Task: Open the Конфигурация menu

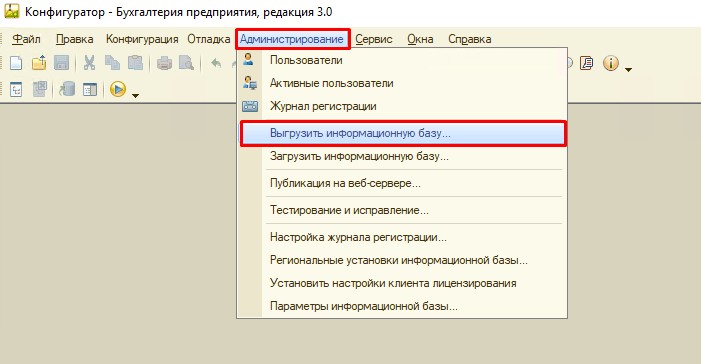Action: [x=142, y=39]
